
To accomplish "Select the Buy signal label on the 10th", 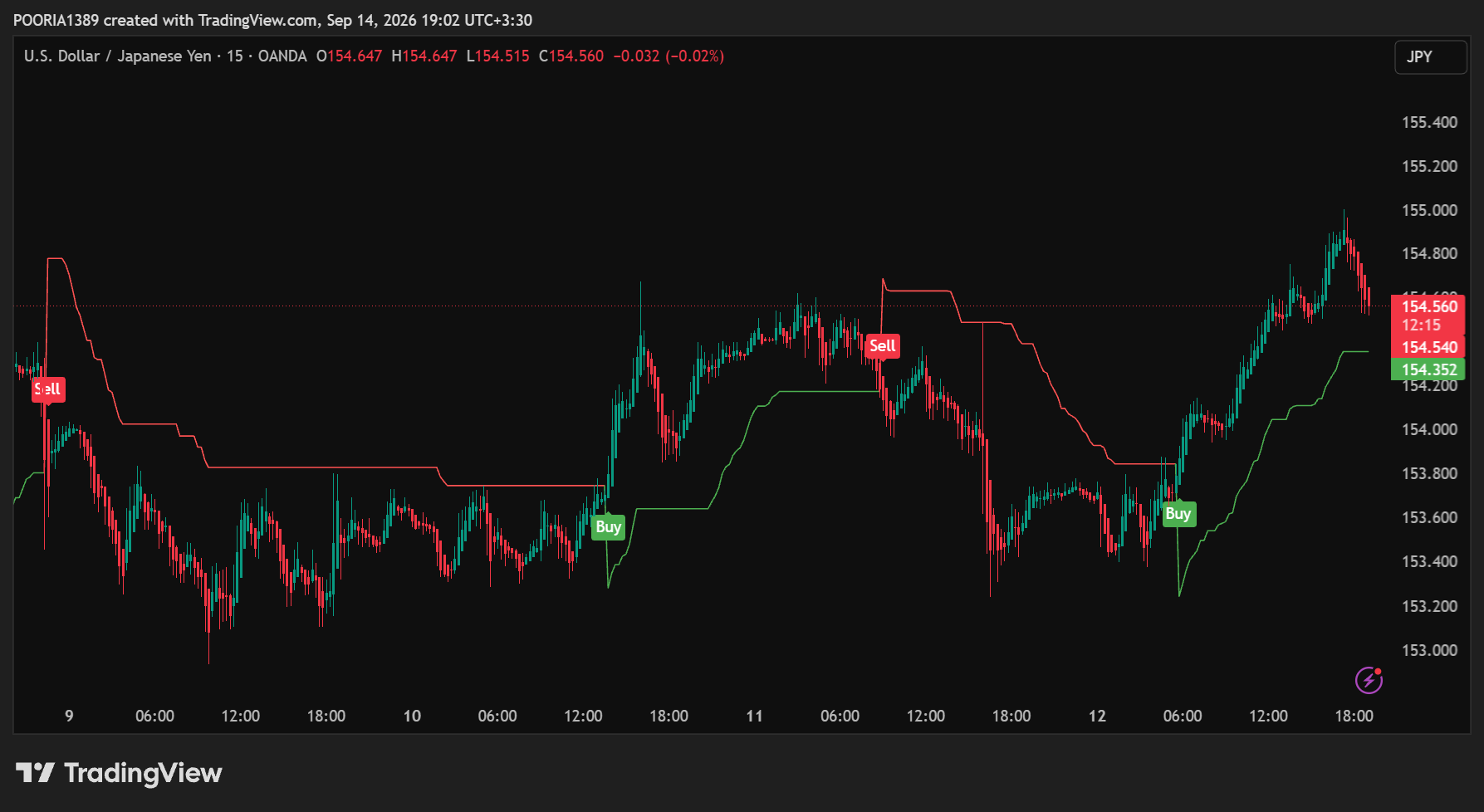I will [608, 527].
